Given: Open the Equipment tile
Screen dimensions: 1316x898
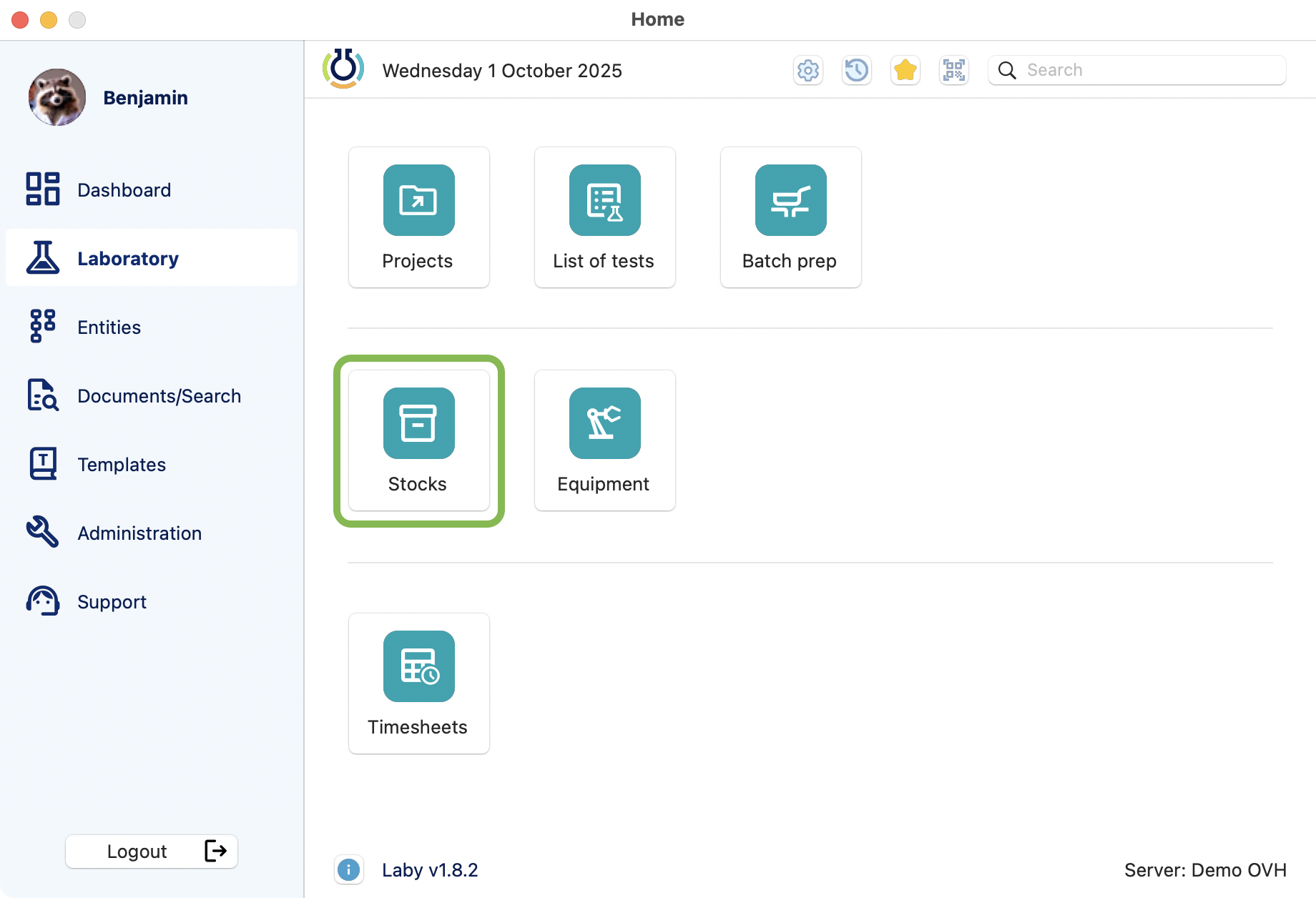Looking at the screenshot, I should 604,440.
